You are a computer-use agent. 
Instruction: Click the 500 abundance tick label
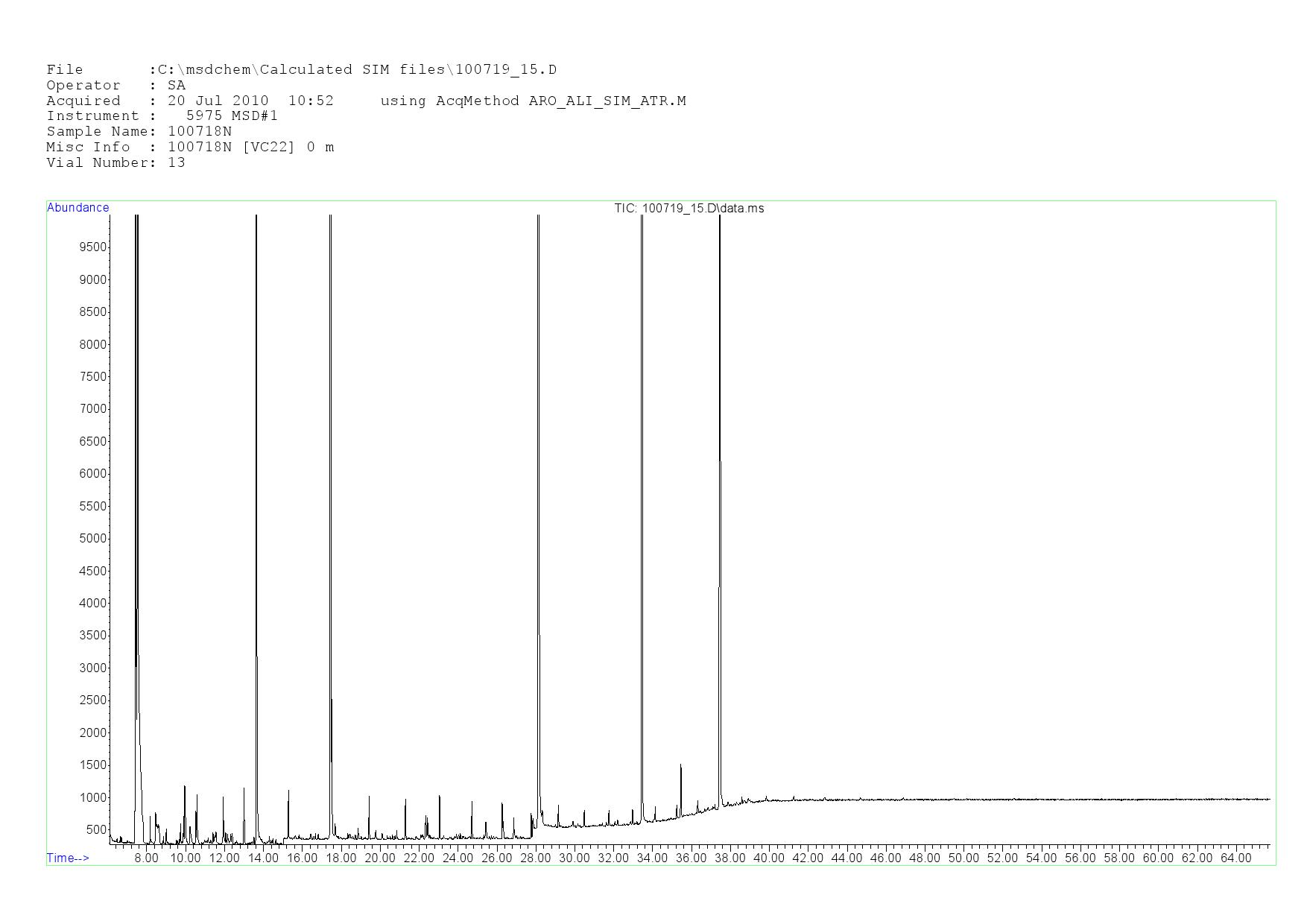tap(95, 830)
